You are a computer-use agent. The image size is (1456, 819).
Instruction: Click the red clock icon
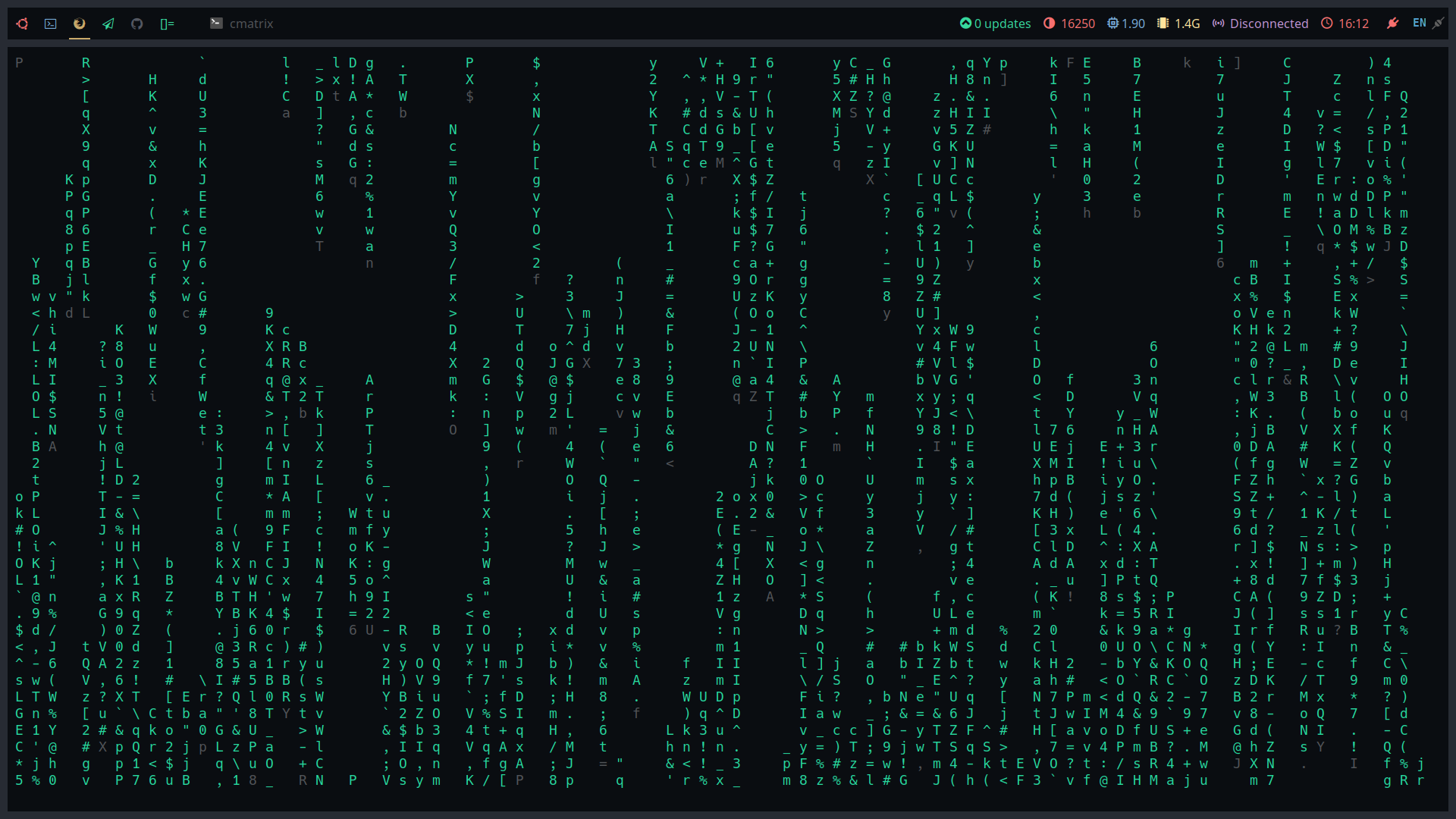pyautogui.click(x=1327, y=24)
